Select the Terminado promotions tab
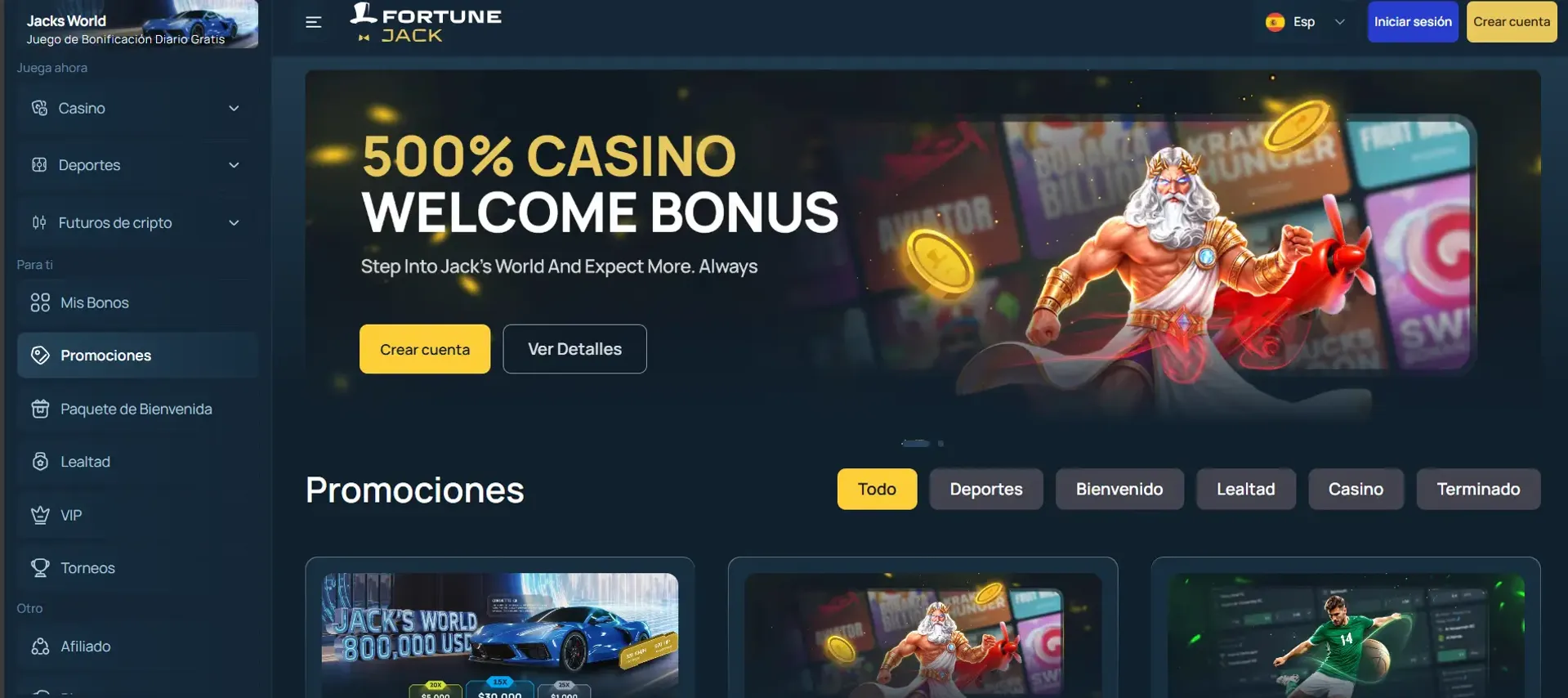This screenshot has height=698, width=1568. (1478, 489)
